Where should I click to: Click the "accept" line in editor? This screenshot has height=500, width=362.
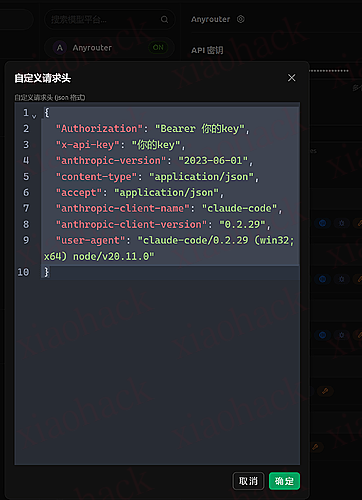coord(170,193)
